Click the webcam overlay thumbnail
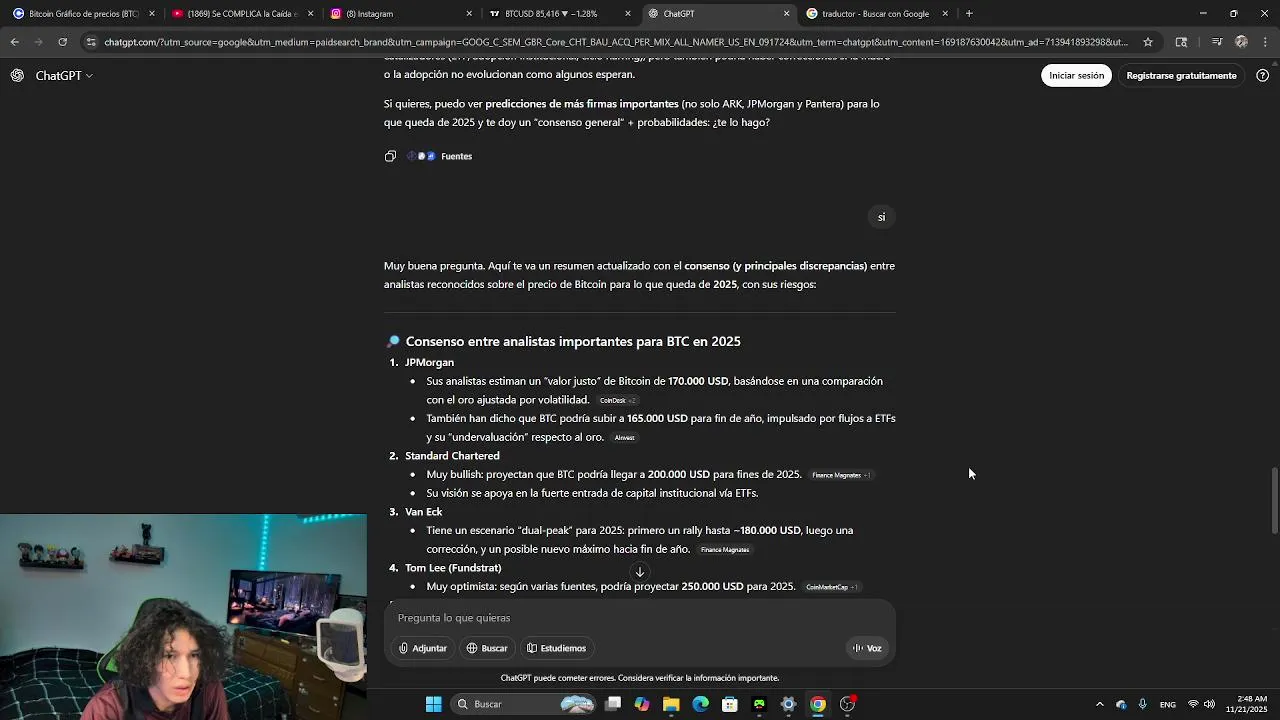Screen dimensions: 1280x720 point(183,616)
